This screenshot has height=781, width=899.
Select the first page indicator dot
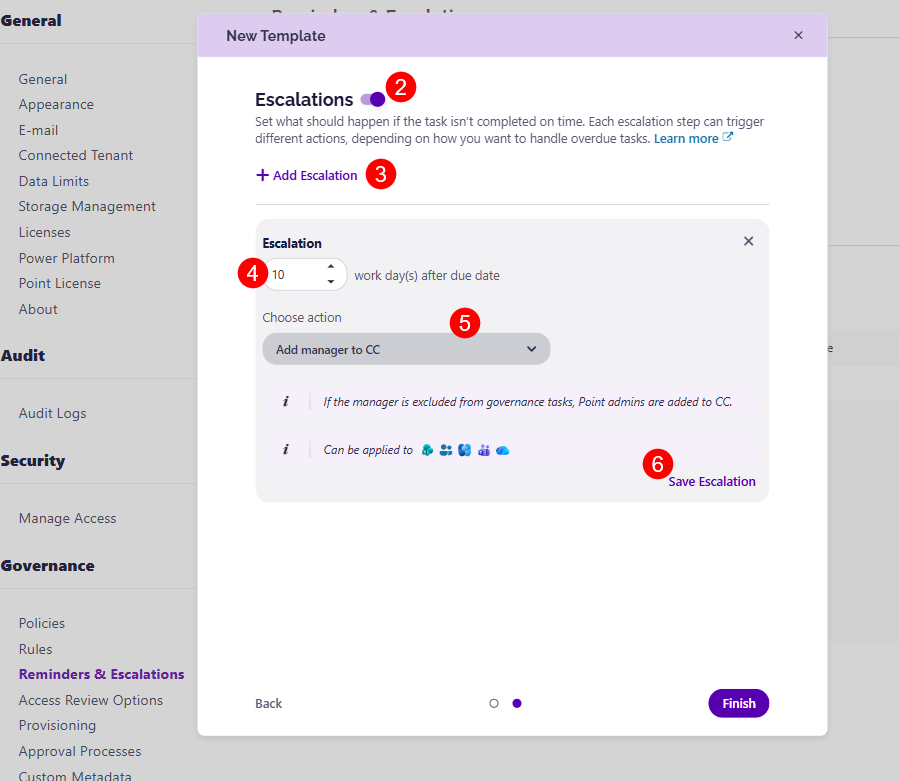(x=494, y=703)
